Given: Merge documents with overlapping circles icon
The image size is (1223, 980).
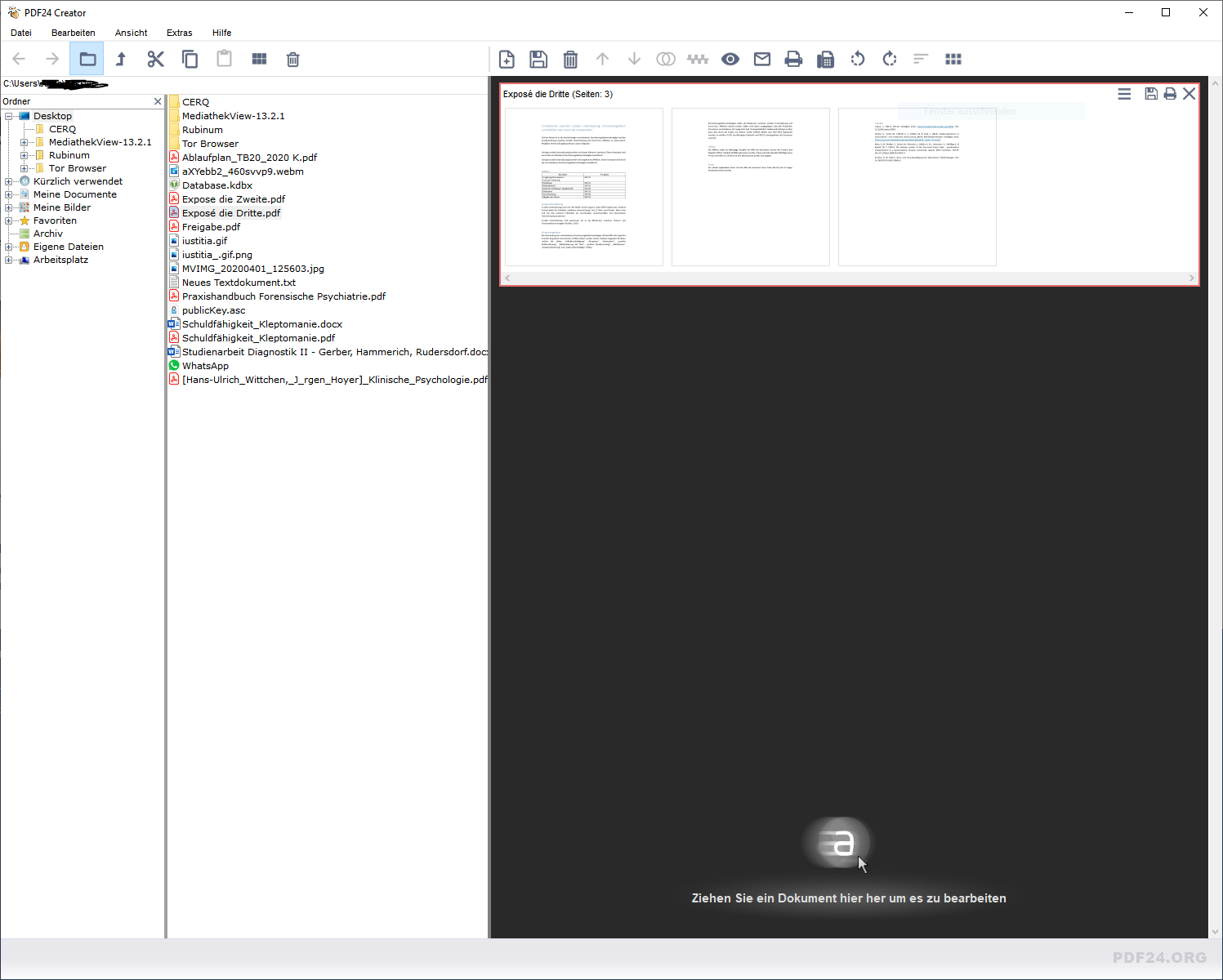Looking at the screenshot, I should pos(666,59).
